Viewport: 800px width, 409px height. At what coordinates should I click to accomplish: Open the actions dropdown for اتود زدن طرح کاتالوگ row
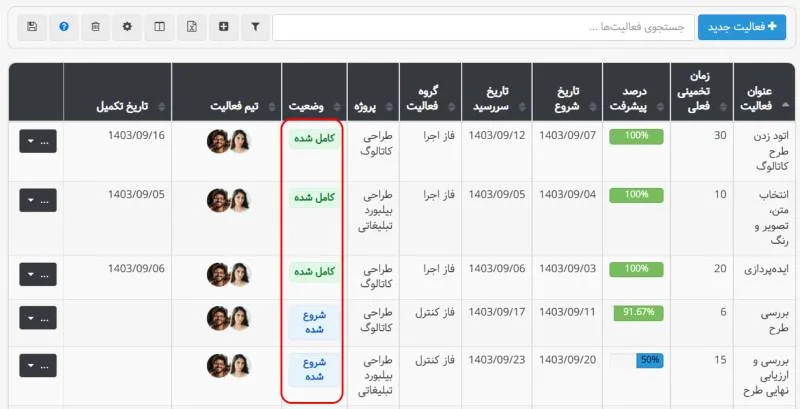click(x=38, y=141)
